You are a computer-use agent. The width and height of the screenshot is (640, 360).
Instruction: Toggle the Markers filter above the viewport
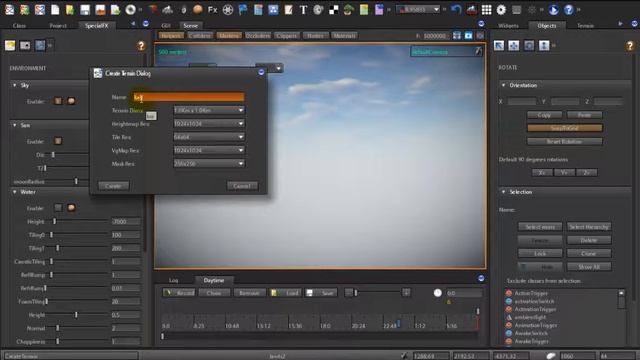pyautogui.click(x=229, y=36)
